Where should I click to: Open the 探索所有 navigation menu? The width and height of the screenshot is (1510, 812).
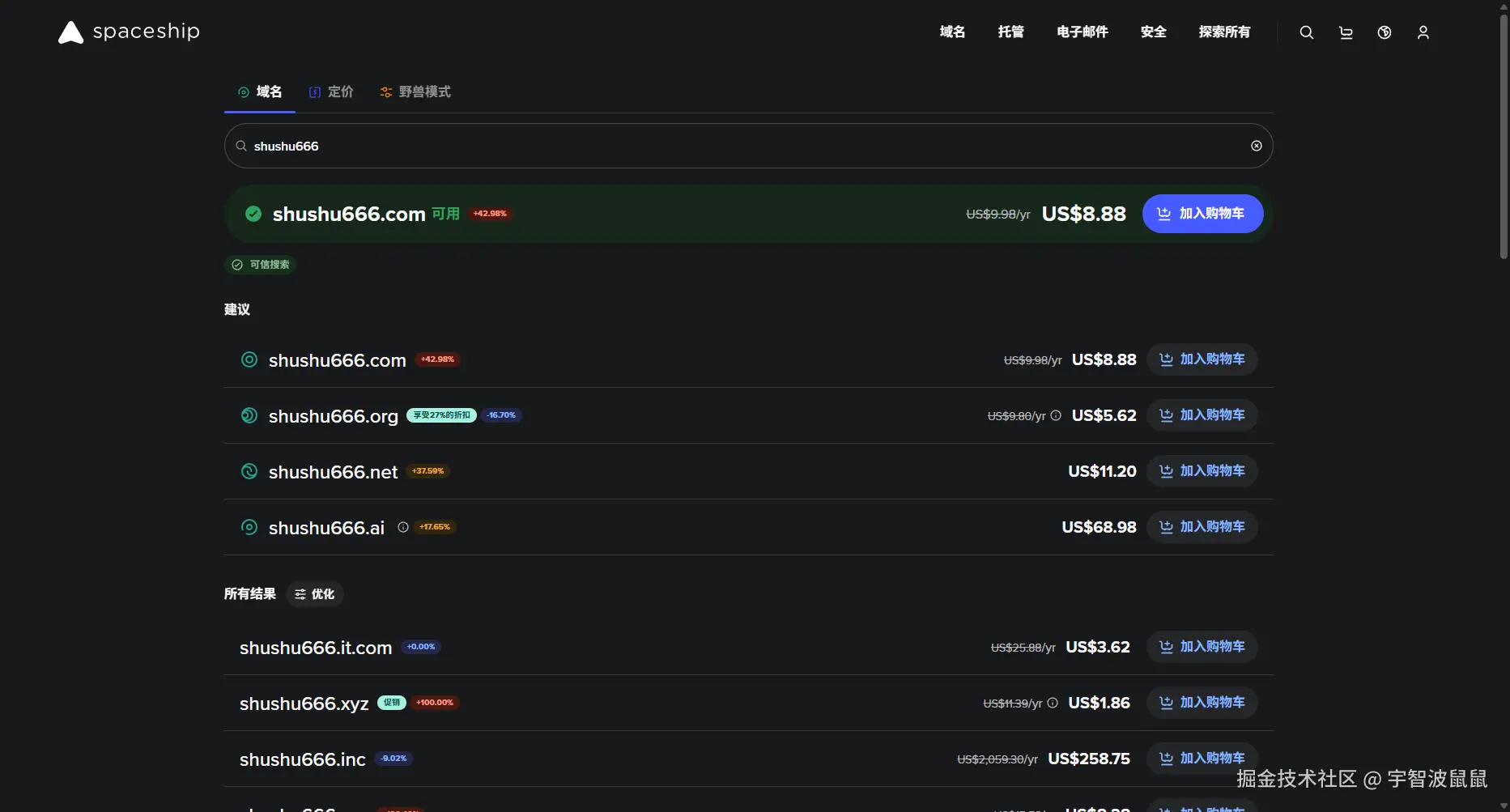tap(1224, 32)
